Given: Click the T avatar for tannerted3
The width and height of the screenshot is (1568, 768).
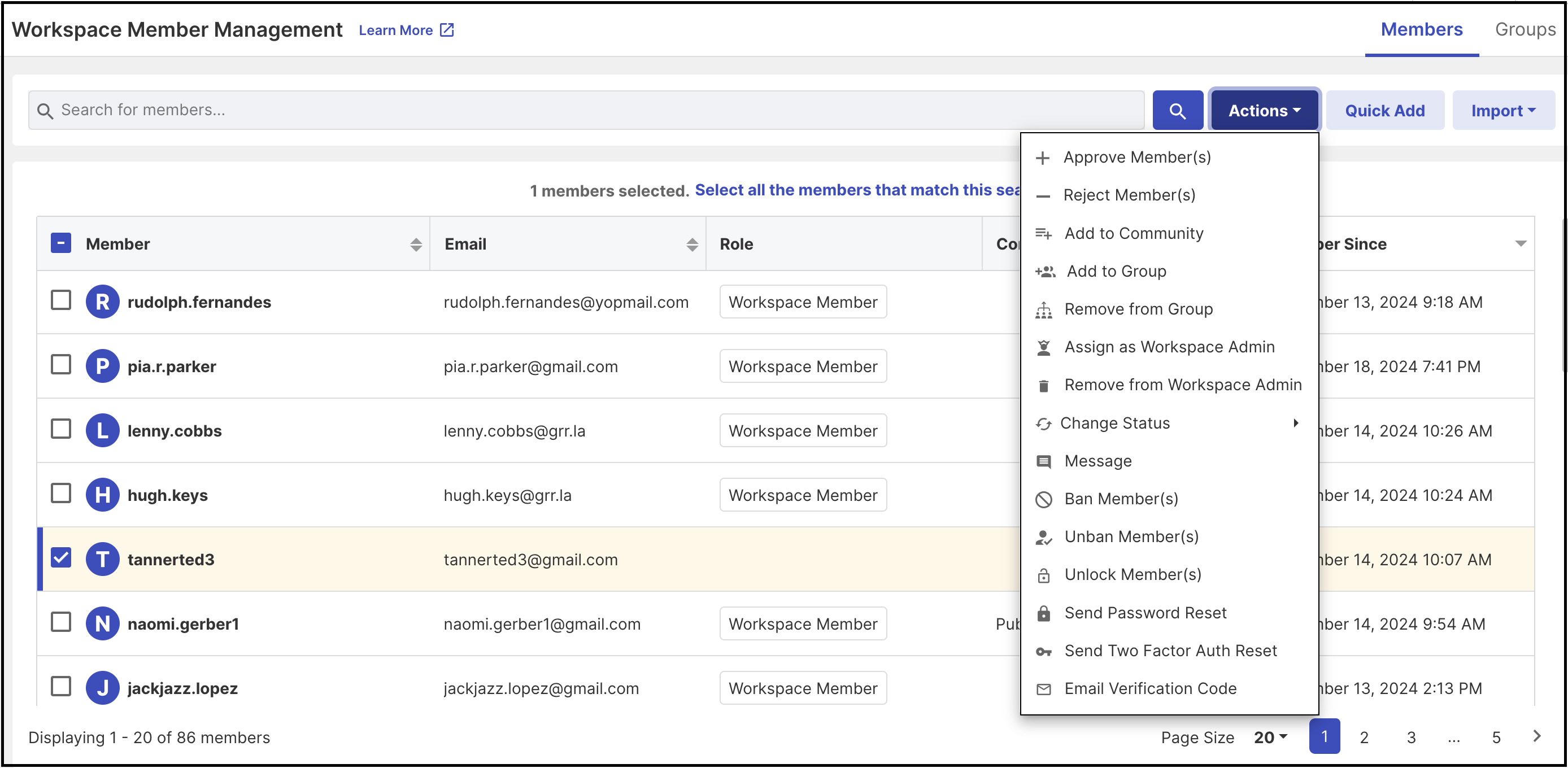Looking at the screenshot, I should (102, 559).
